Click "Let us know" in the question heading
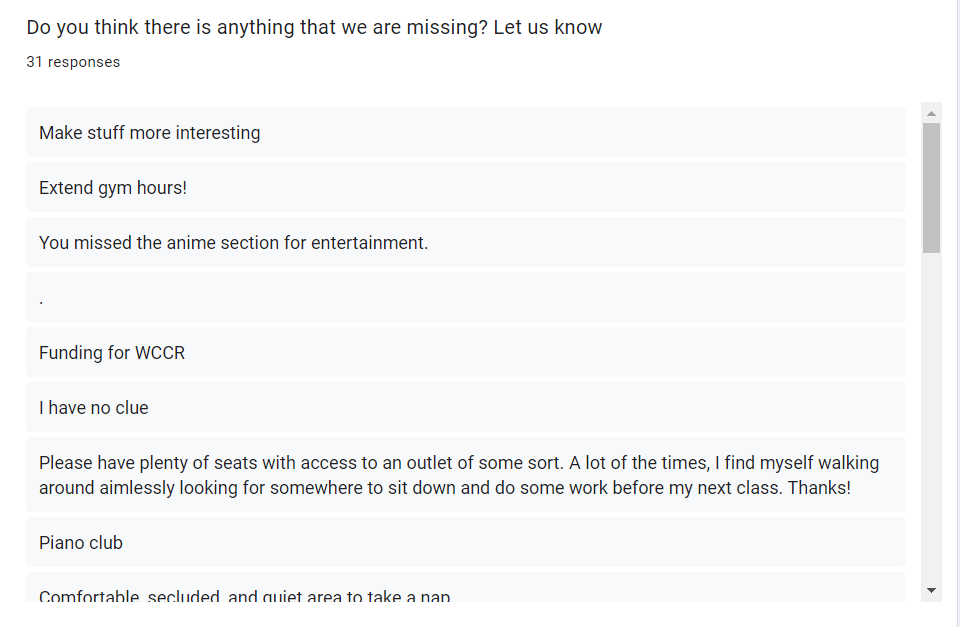Screen dimensions: 960x627 click(x=548, y=28)
